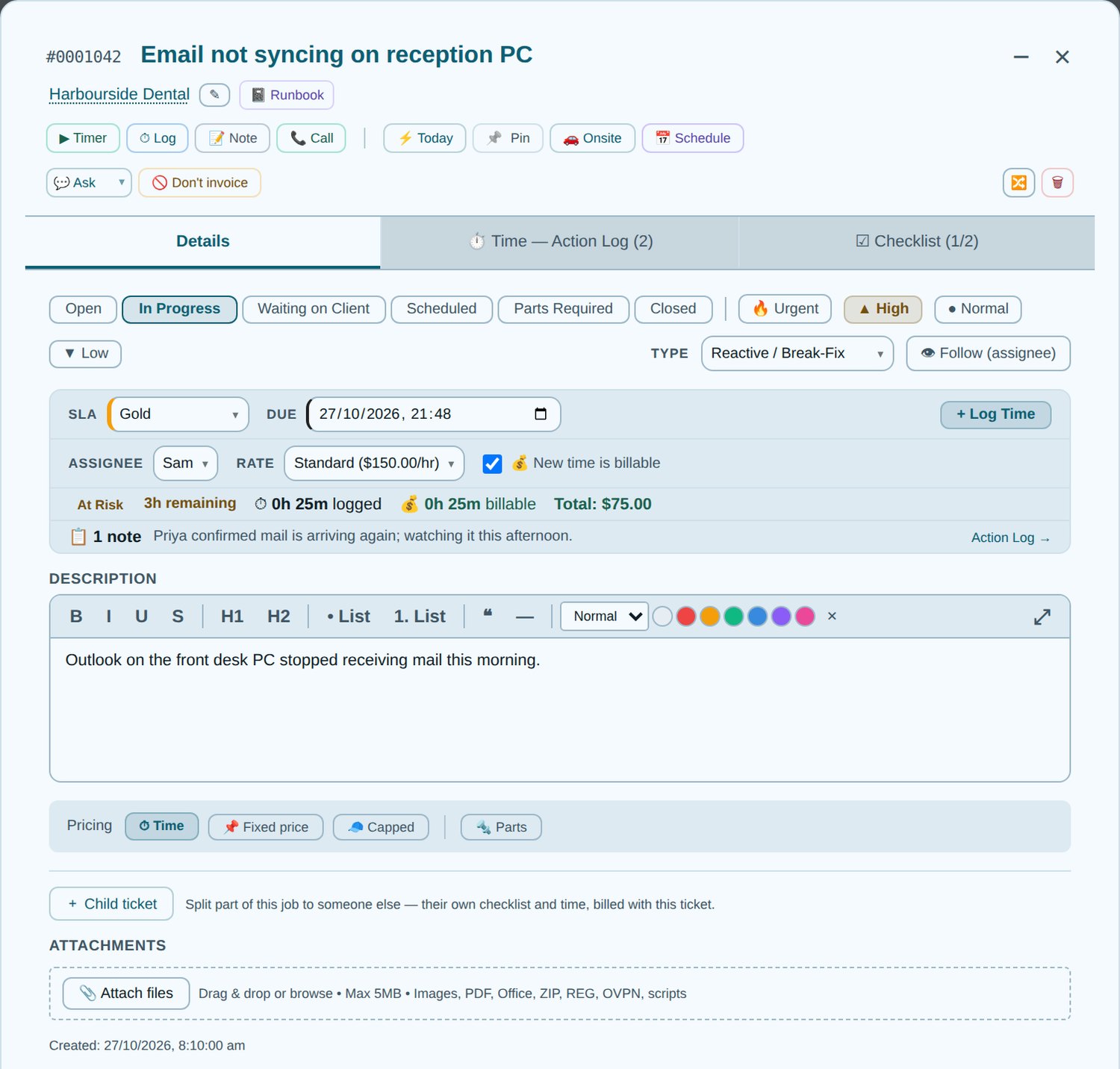The width and height of the screenshot is (1120, 1069).
Task: Open the Normal text size dropdown
Action: (604, 617)
